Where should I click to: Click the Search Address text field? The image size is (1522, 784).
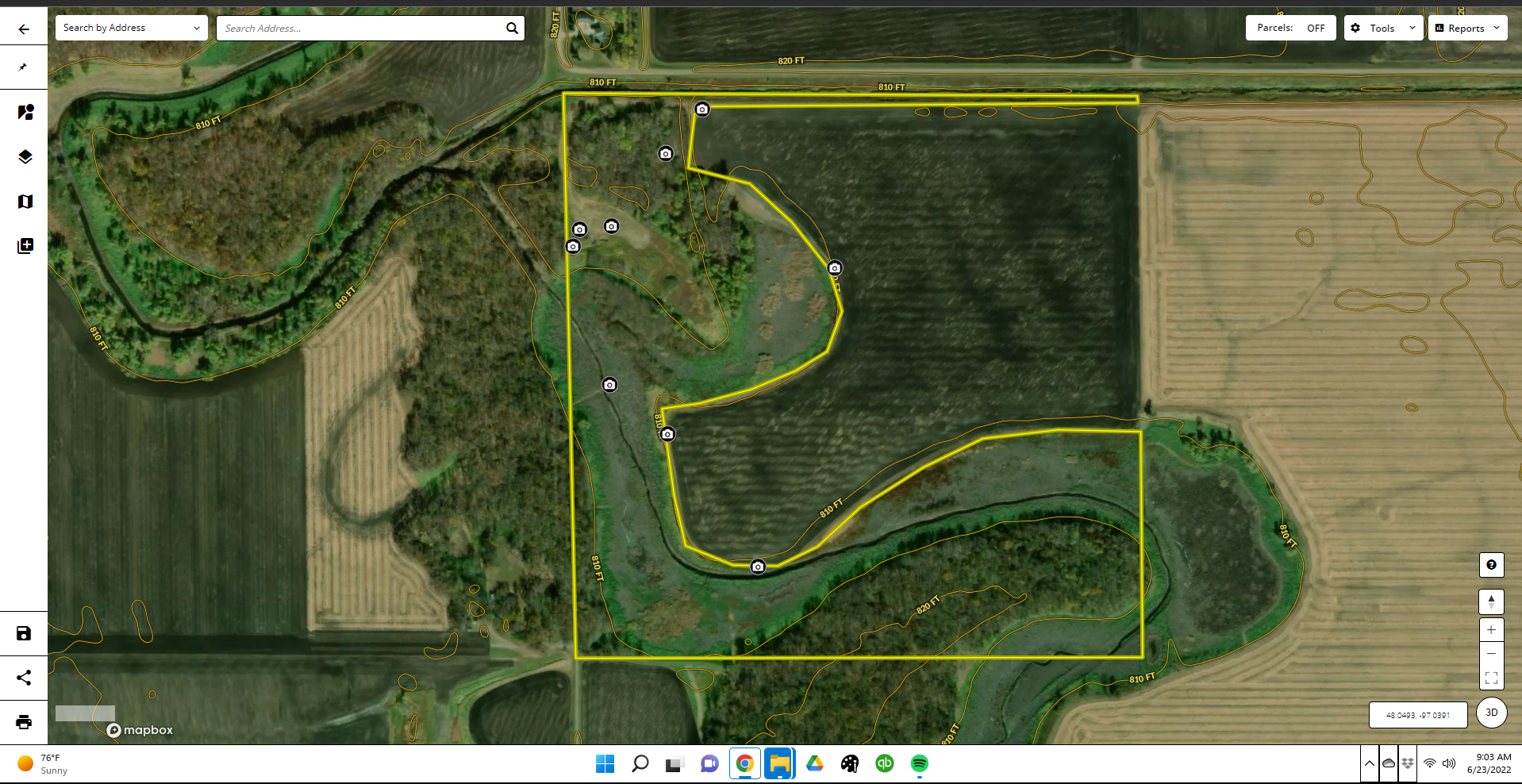coord(361,28)
